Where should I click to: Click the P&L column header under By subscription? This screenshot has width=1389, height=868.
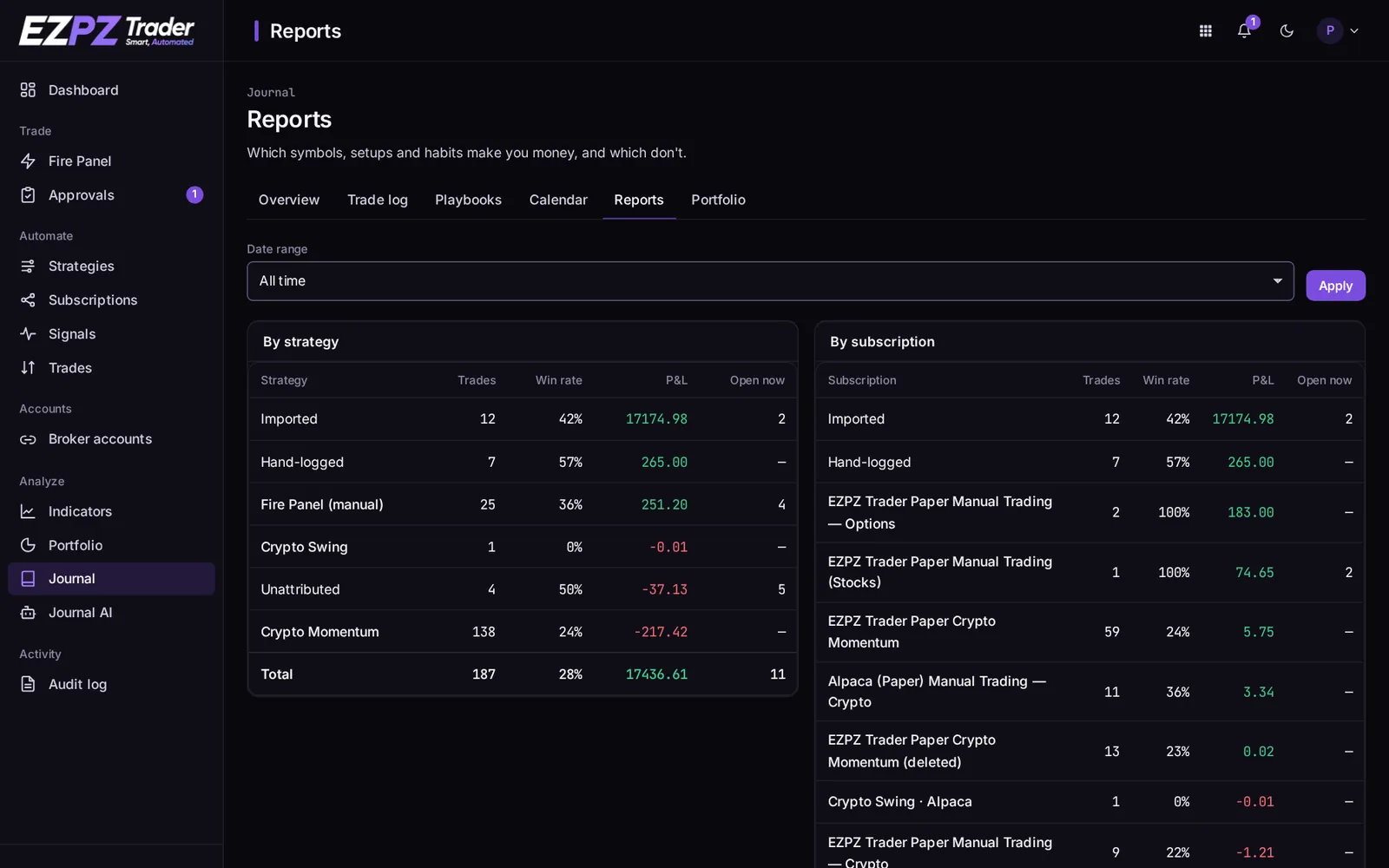tap(1262, 380)
